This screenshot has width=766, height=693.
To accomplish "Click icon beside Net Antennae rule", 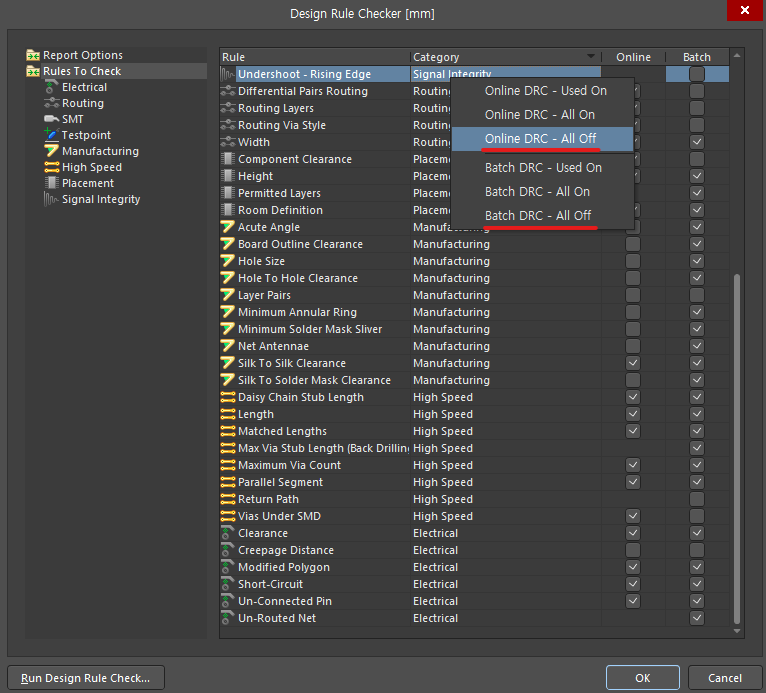I will tap(228, 346).
